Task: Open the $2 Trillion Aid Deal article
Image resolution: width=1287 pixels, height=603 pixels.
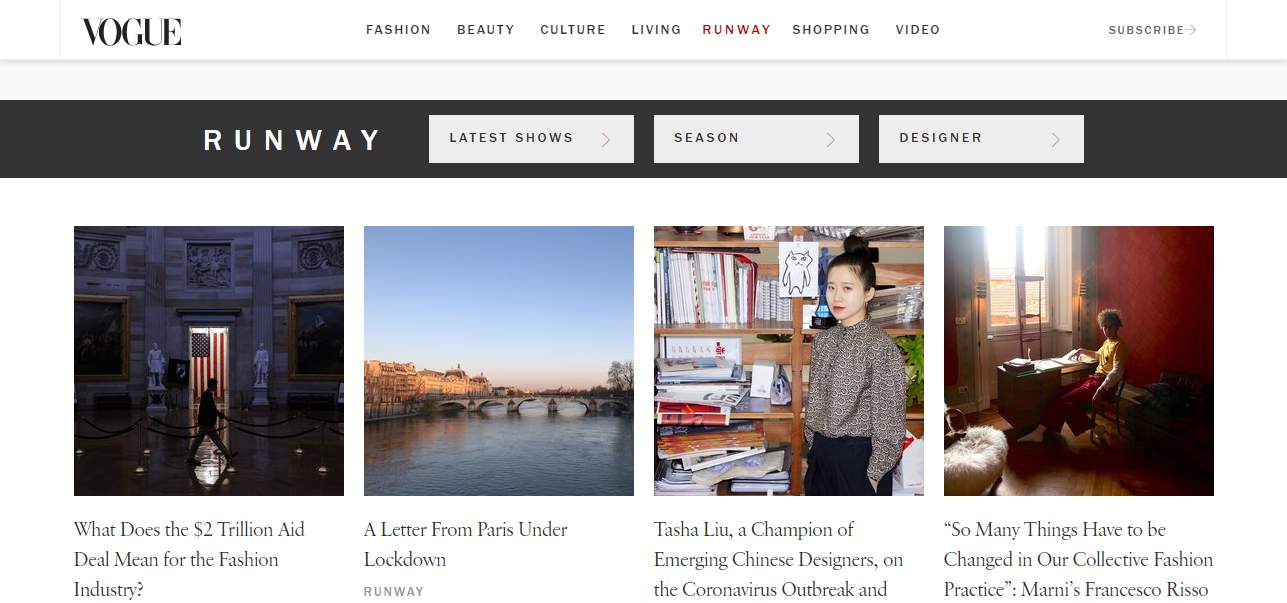Action: [x=189, y=559]
